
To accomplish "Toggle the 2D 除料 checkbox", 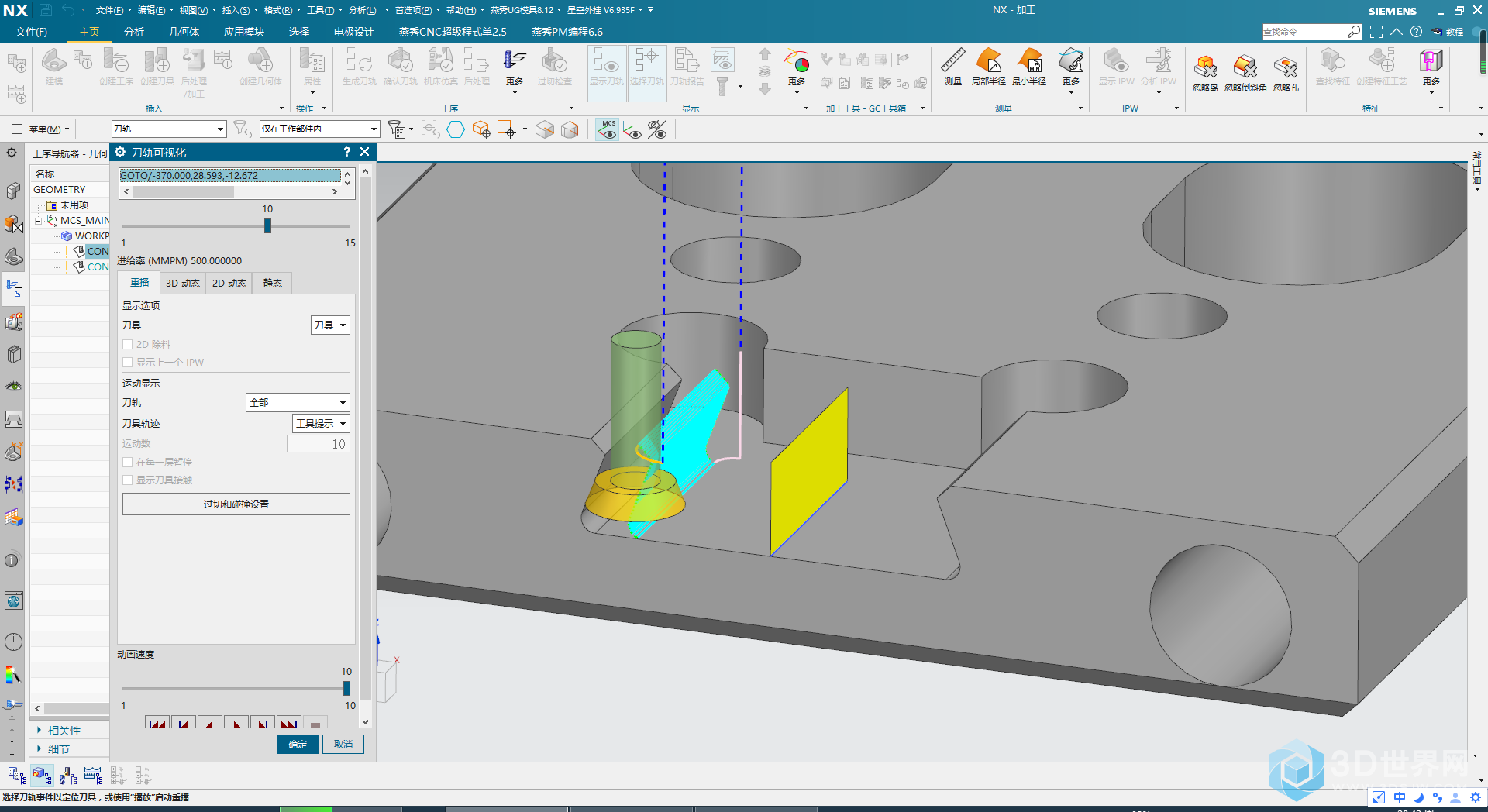I will pyautogui.click(x=128, y=345).
